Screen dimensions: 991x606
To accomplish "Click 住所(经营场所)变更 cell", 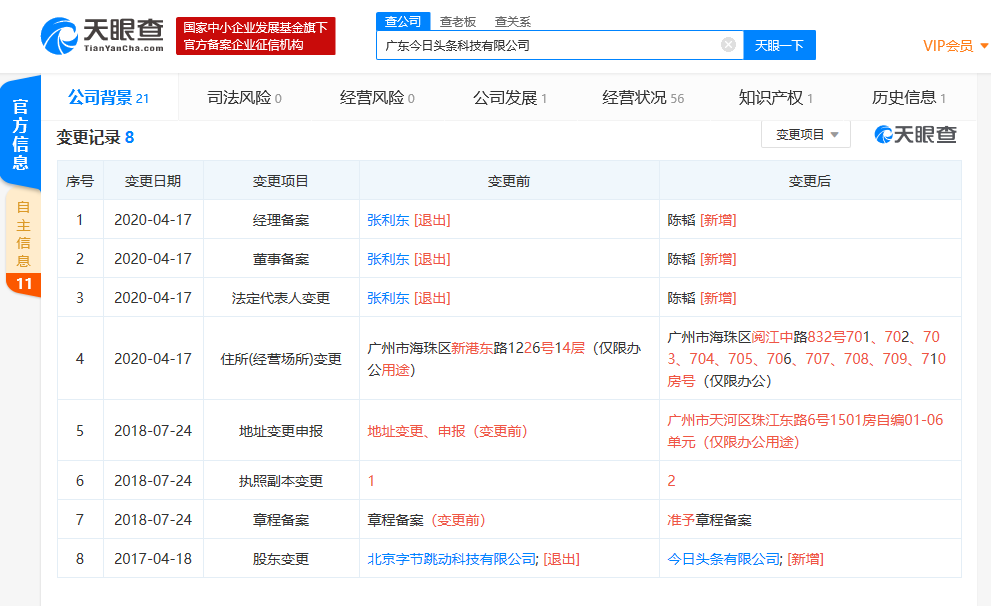I will [281, 359].
